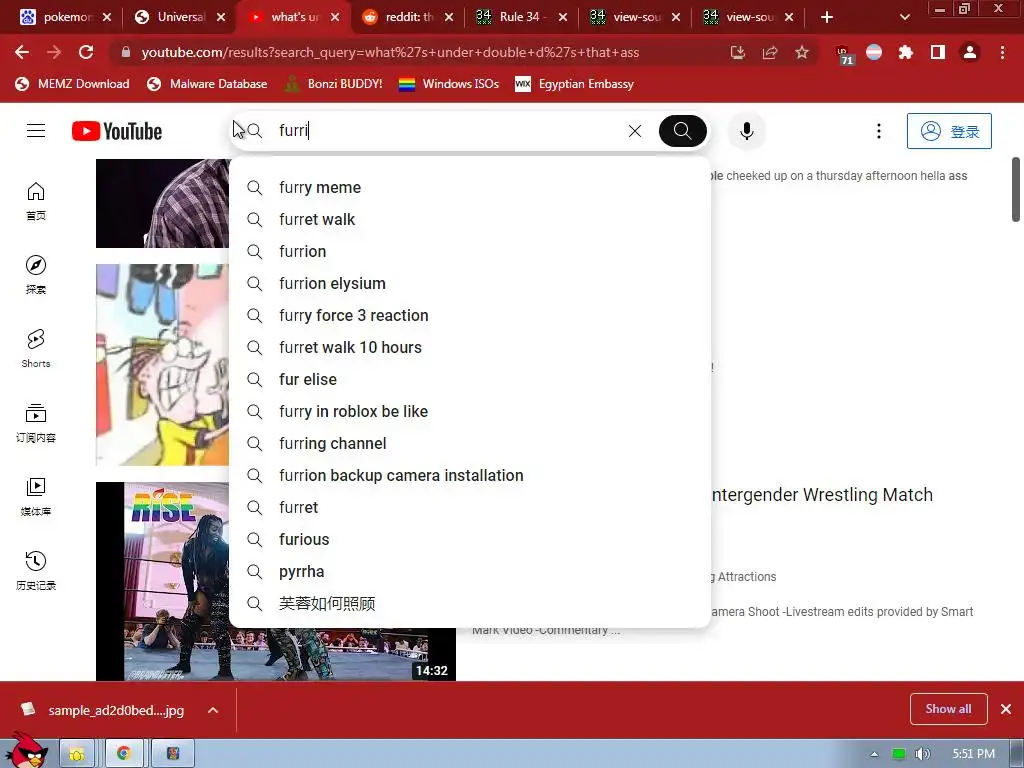Open Shorts from the sidebar

[x=36, y=349]
